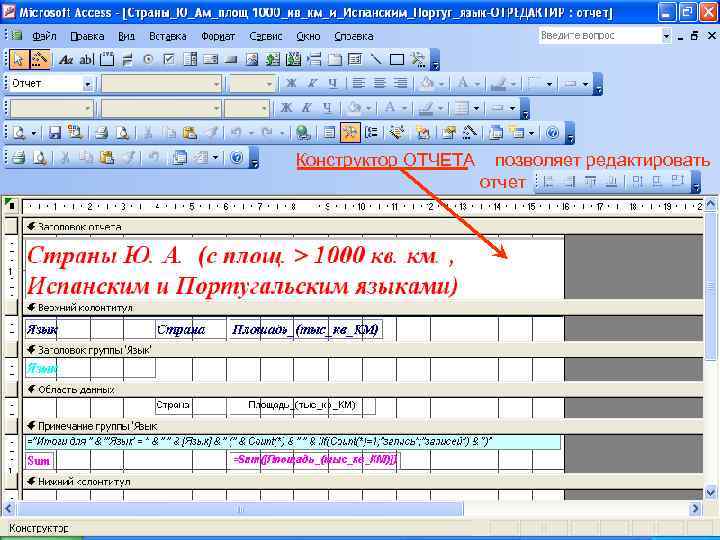This screenshot has height=540, width=720.
Task: Save the report with the diskette icon
Action: pyautogui.click(x=55, y=133)
